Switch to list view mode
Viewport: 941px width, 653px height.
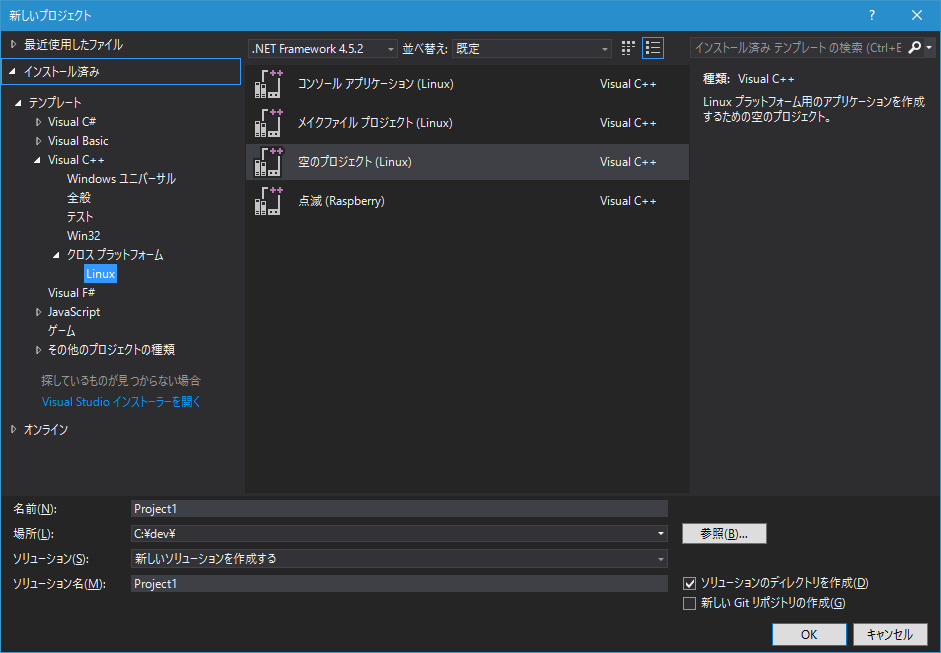pos(653,48)
